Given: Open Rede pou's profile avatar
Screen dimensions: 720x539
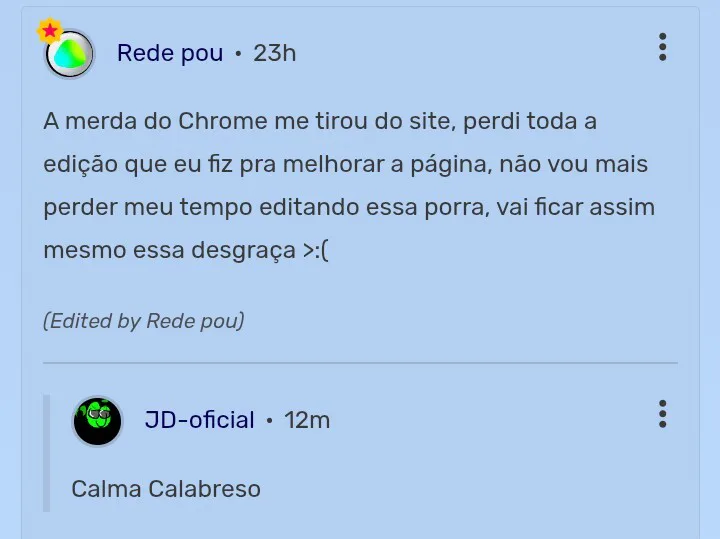Looking at the screenshot, I should (70, 54).
